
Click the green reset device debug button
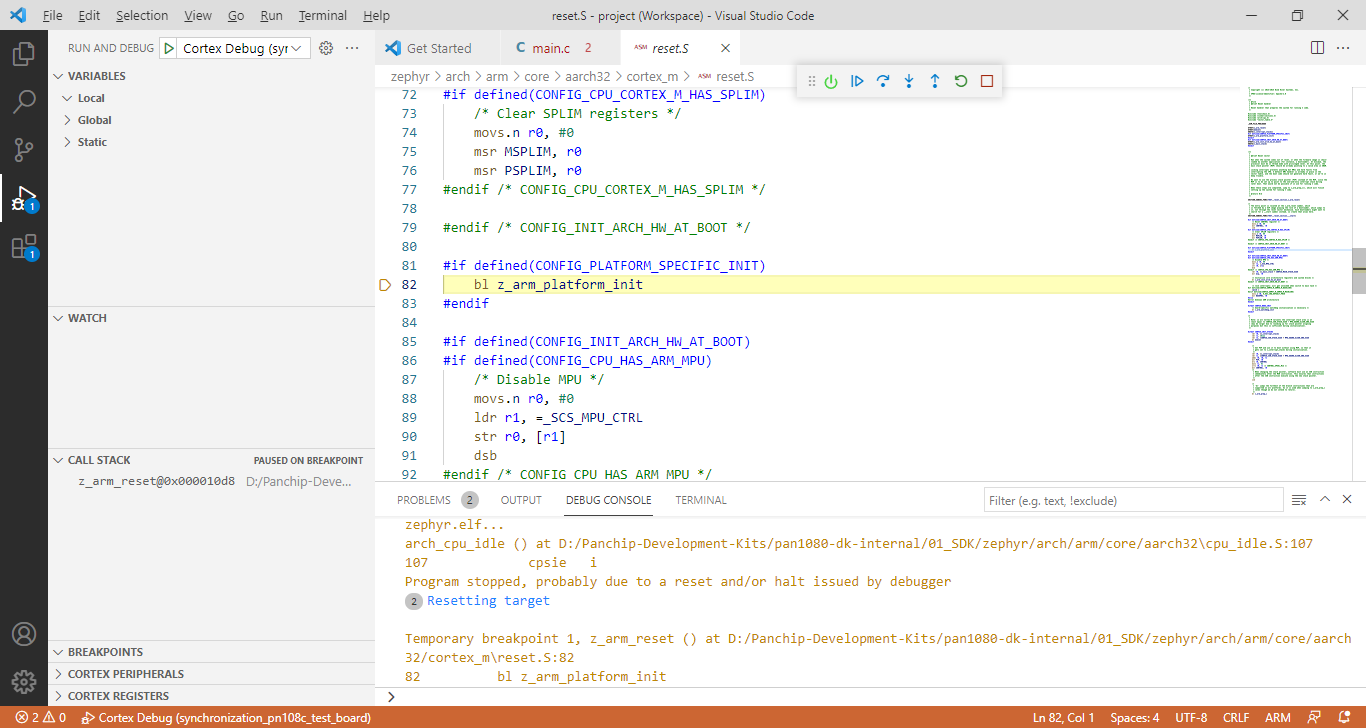(831, 81)
